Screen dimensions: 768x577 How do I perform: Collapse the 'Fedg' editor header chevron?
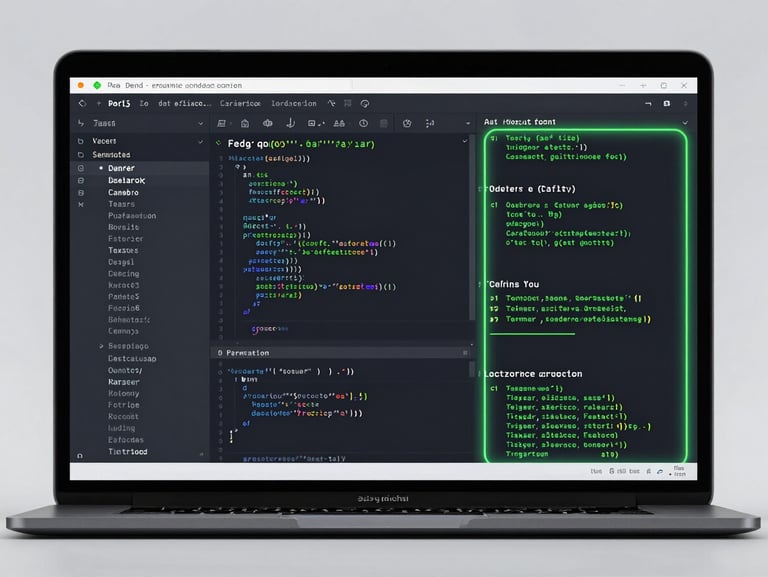point(464,141)
